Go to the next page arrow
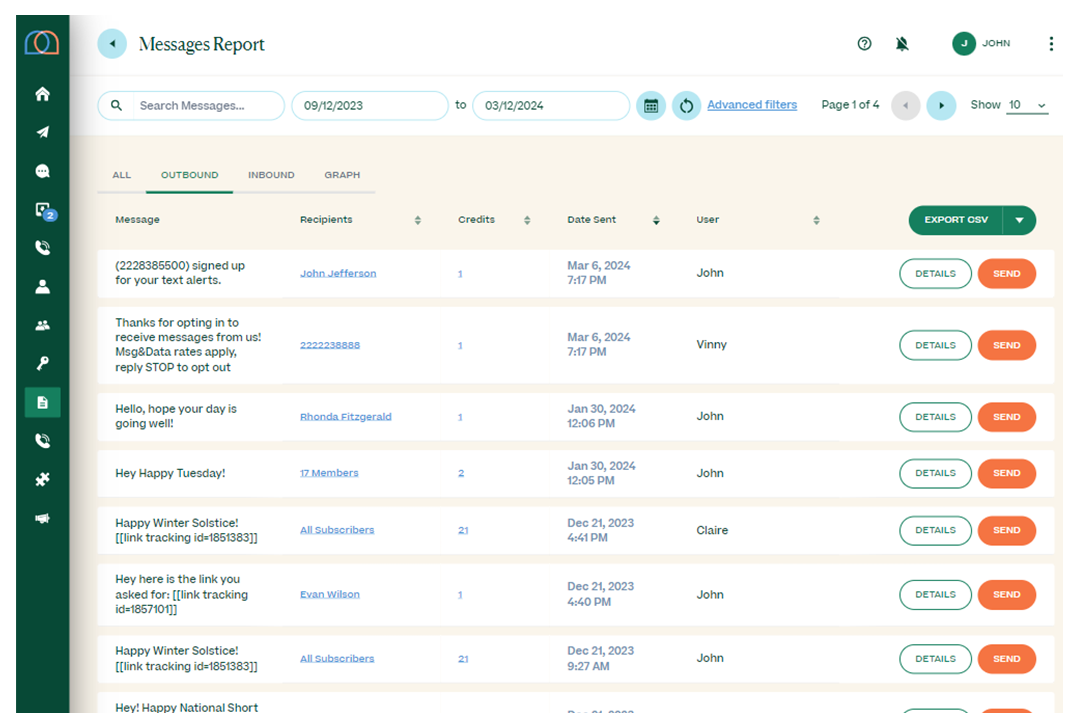The image size is (1080, 727). tap(941, 106)
